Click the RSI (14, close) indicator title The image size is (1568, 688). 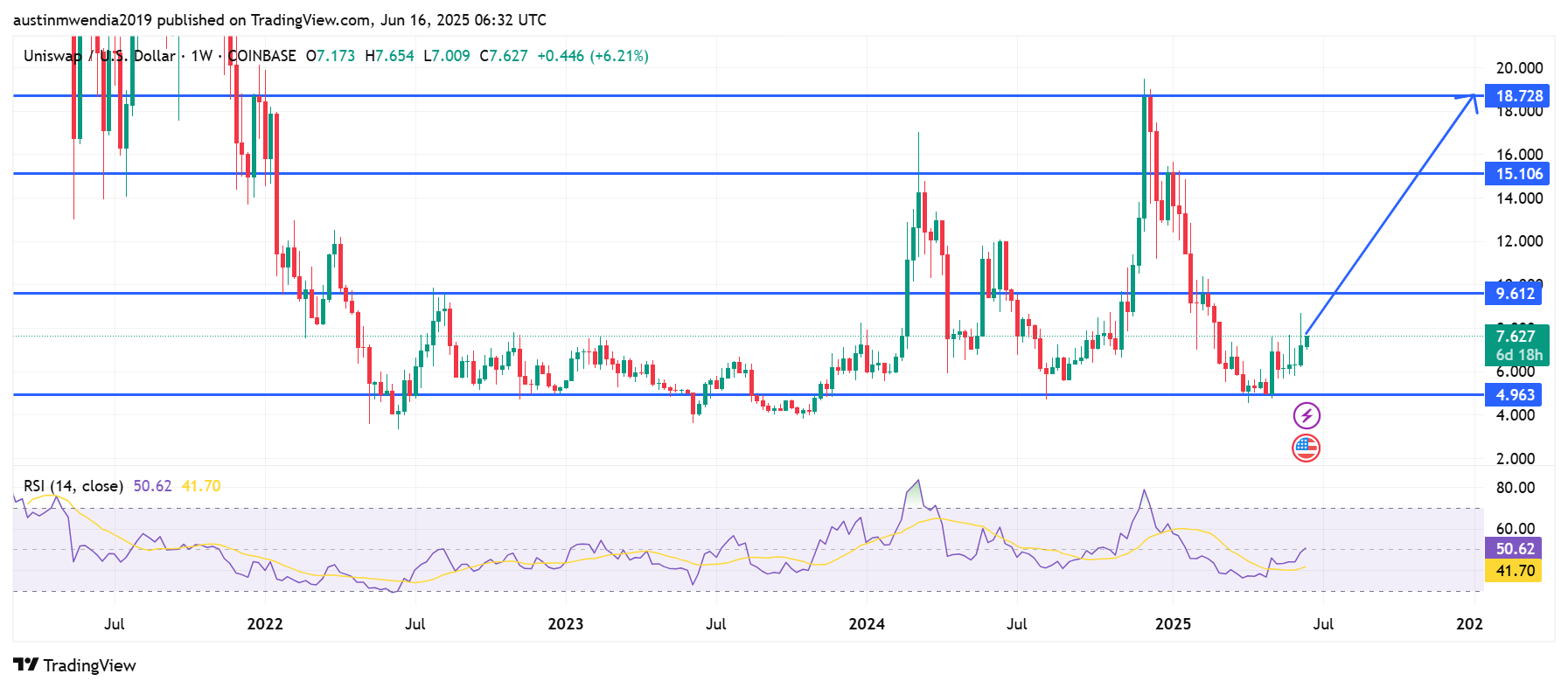(73, 486)
